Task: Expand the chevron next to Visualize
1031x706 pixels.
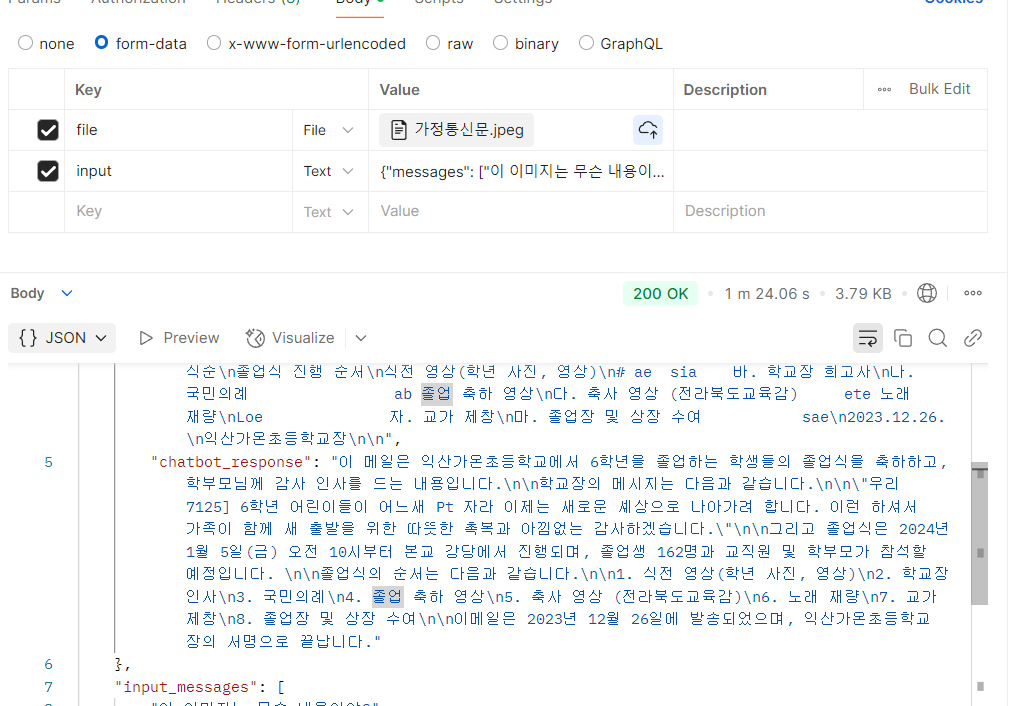Action: point(360,338)
